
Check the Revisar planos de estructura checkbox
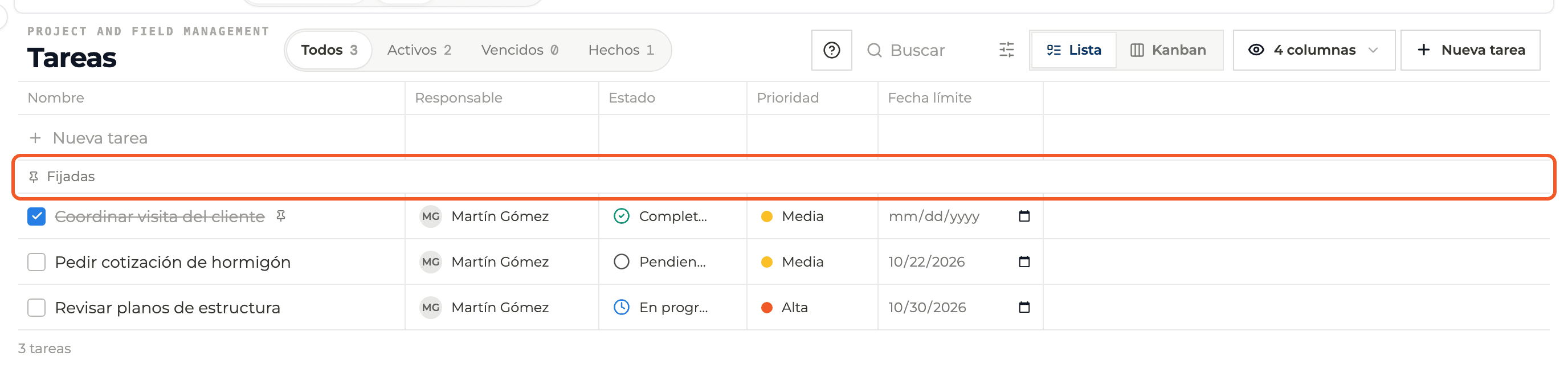[x=36, y=307]
